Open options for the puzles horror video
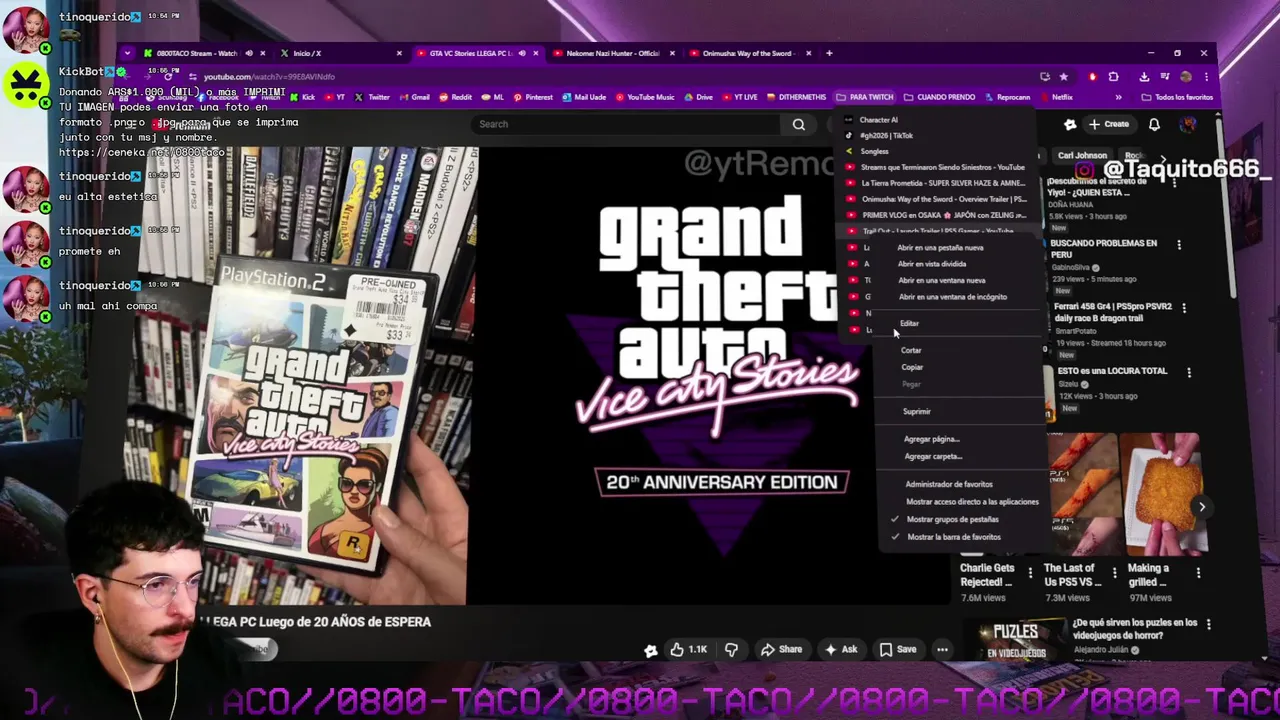1280x720 pixels. 1209,623
